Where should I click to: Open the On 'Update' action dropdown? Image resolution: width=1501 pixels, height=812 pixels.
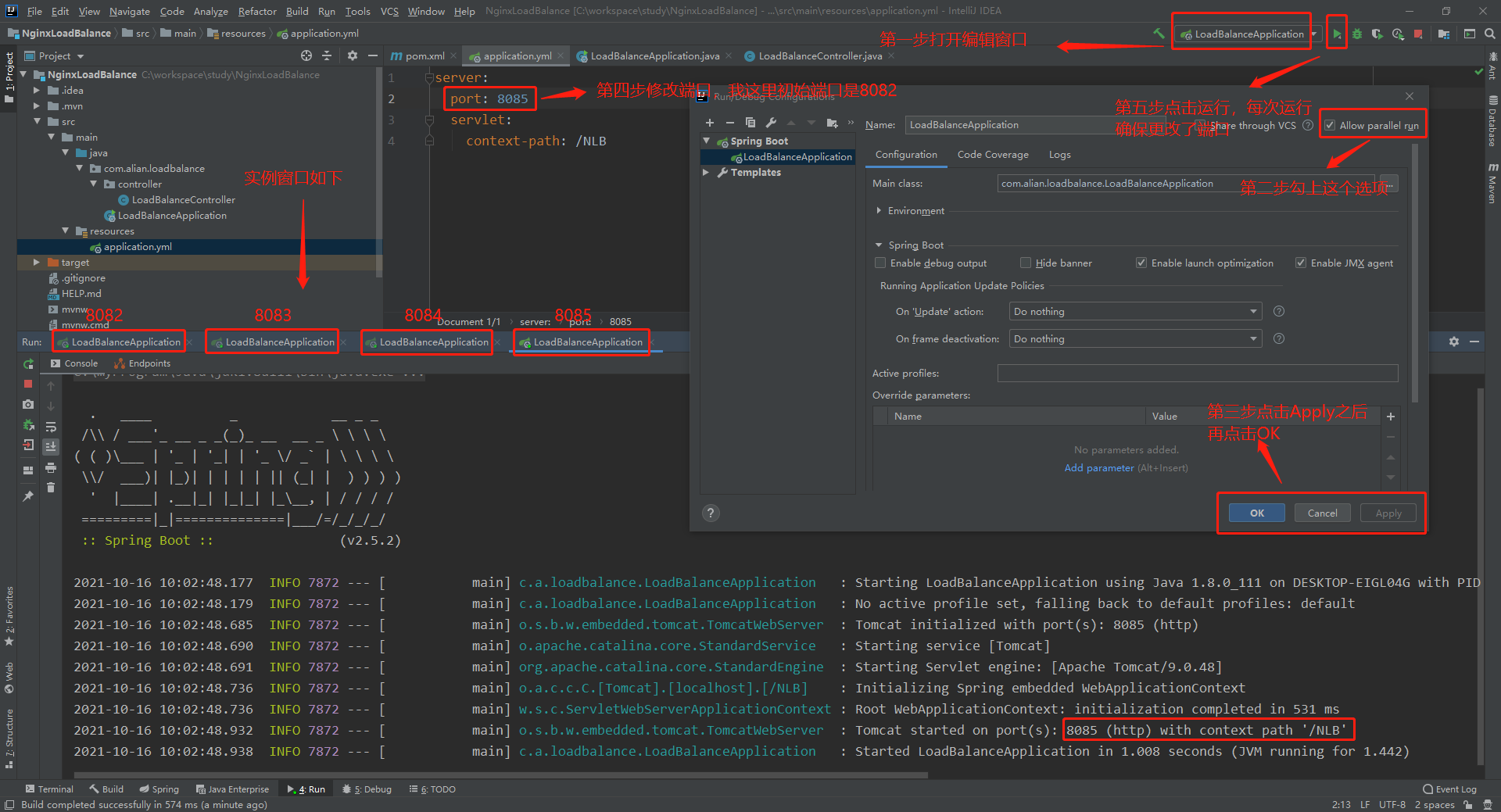pos(1135,312)
